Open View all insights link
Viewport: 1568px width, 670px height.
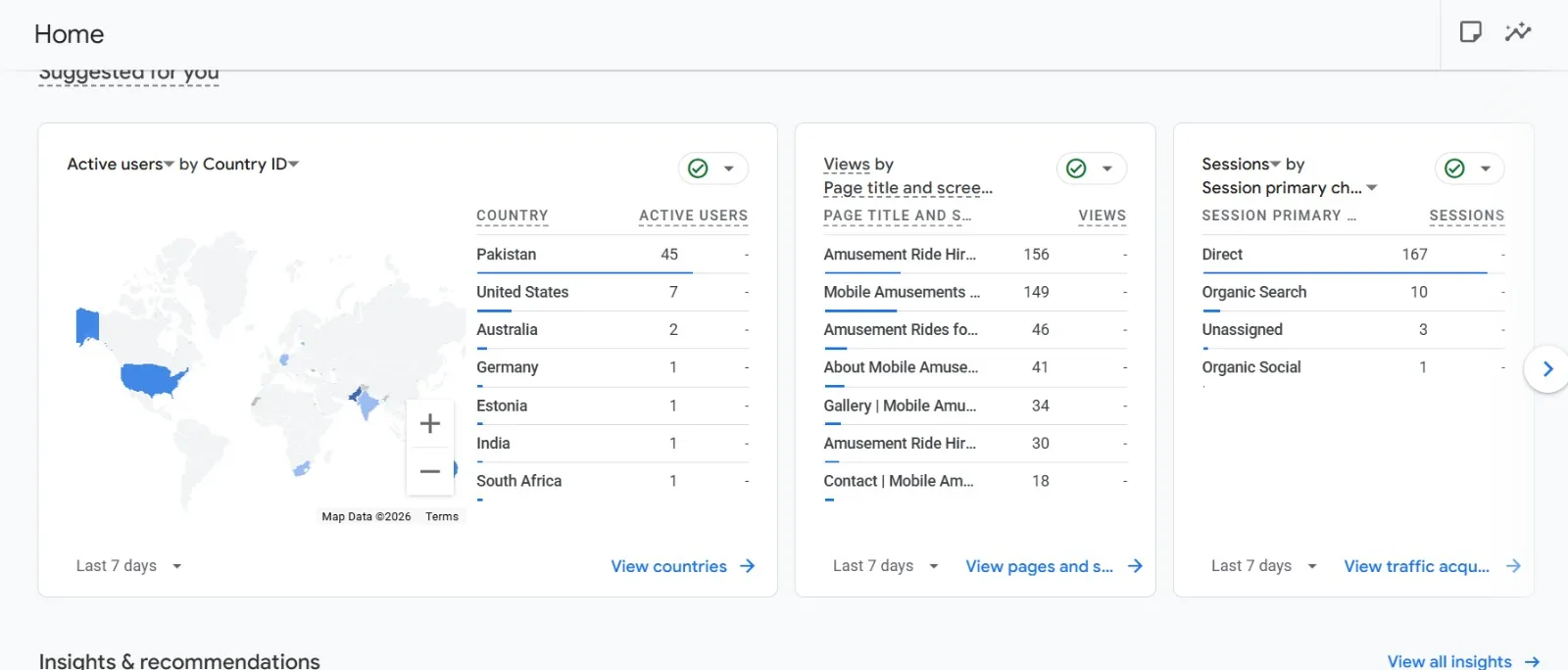click(x=1463, y=662)
